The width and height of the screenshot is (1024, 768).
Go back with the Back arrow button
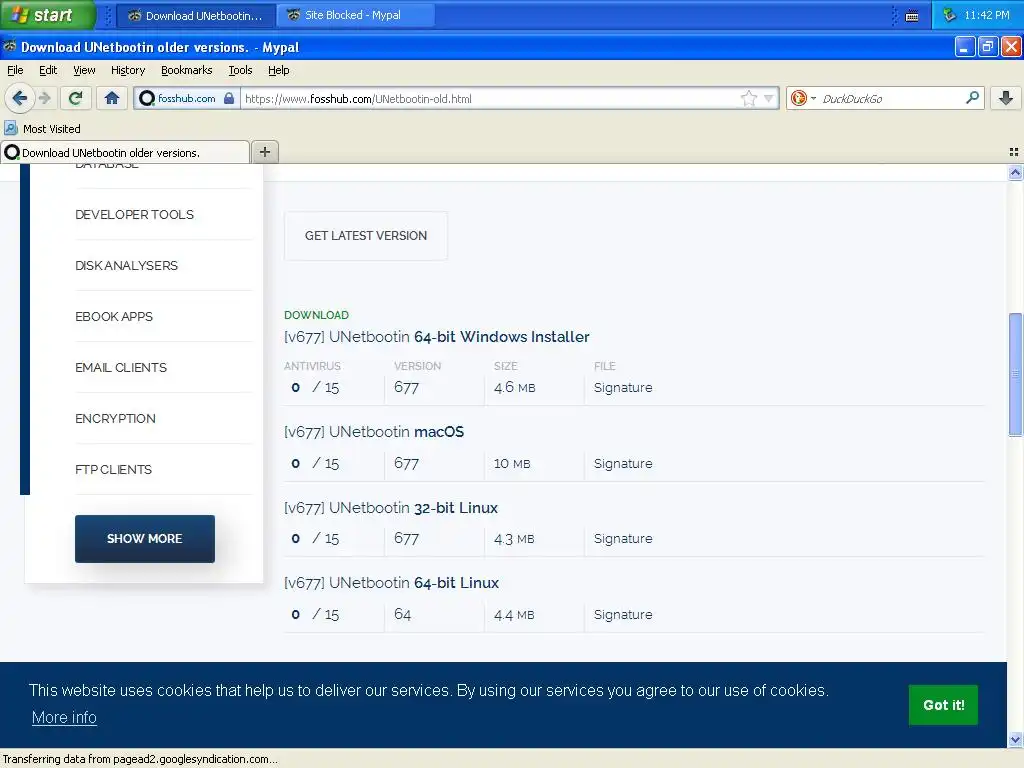tap(20, 99)
